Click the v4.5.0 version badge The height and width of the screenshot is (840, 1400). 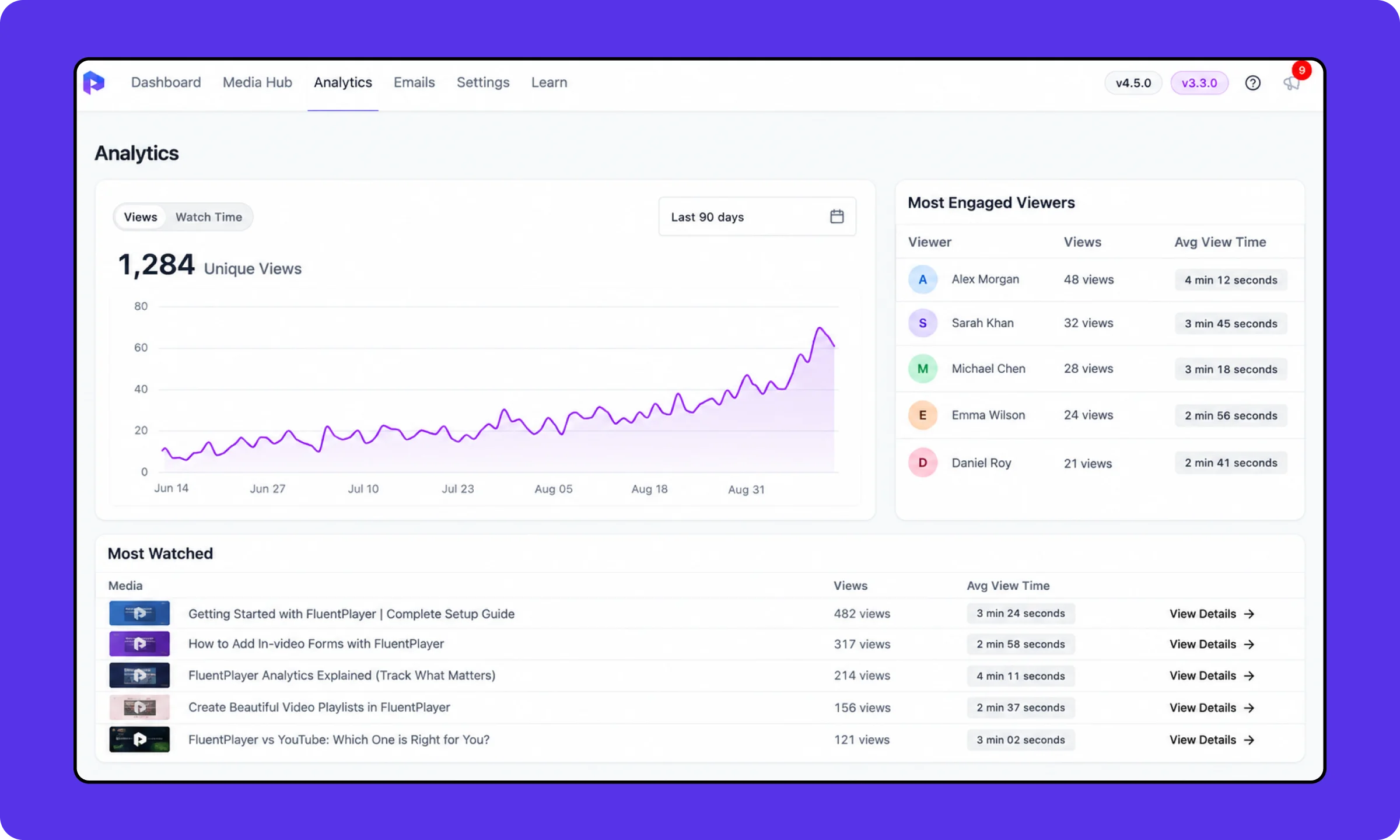[1133, 83]
